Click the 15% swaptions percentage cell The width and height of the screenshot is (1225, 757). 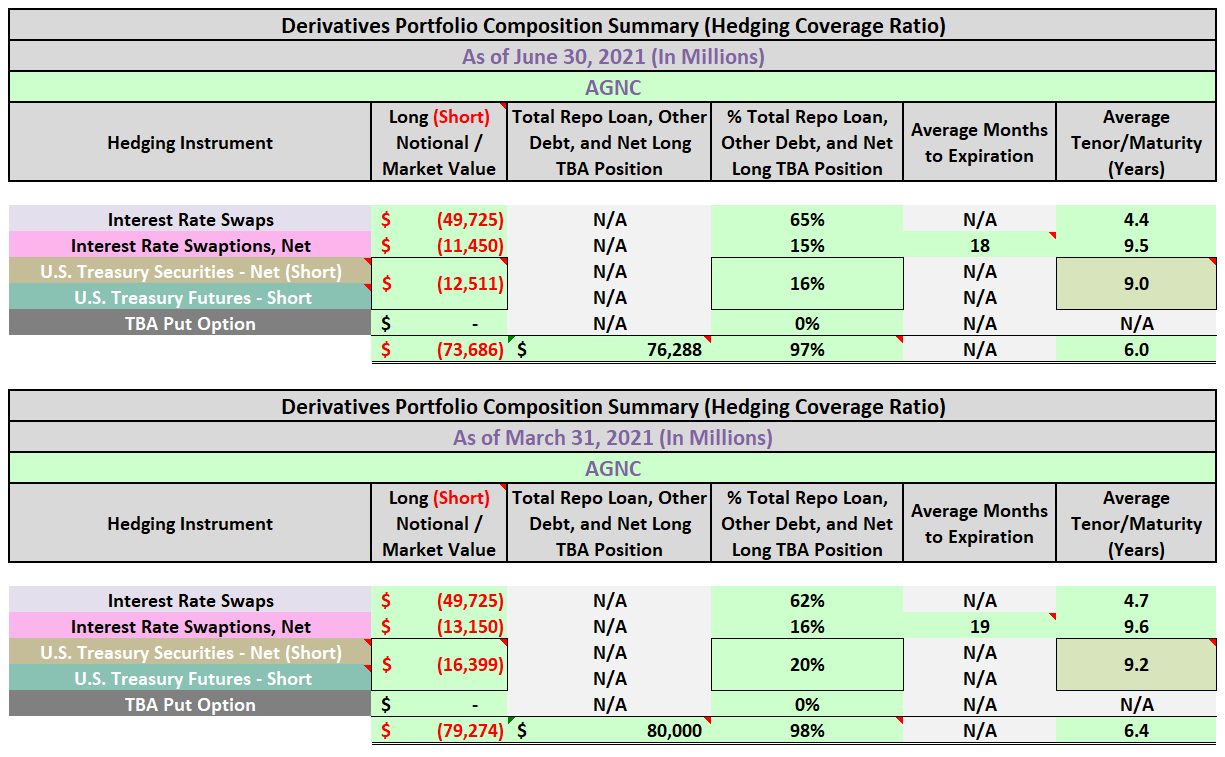tap(807, 246)
